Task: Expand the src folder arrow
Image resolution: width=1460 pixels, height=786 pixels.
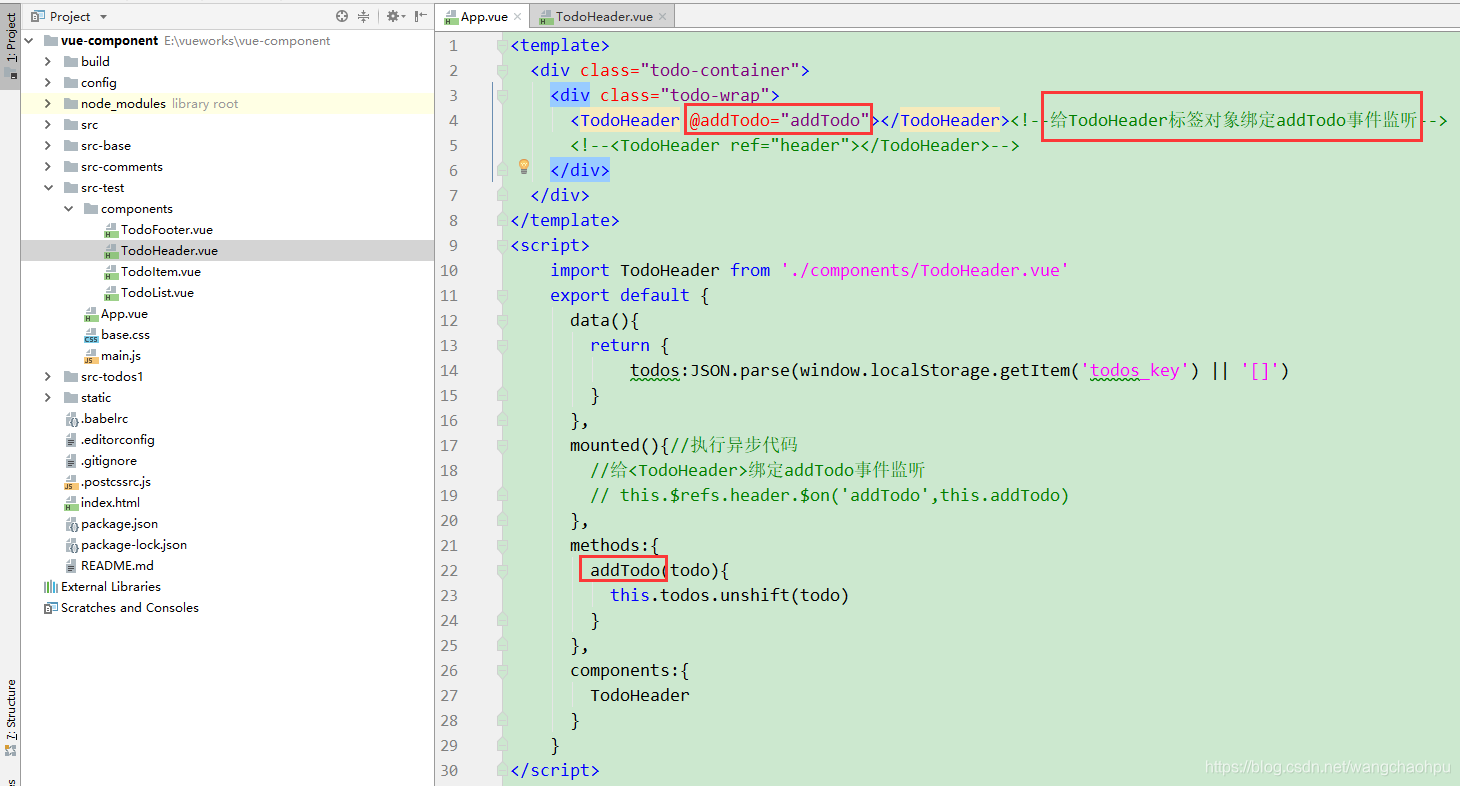Action: pos(48,125)
